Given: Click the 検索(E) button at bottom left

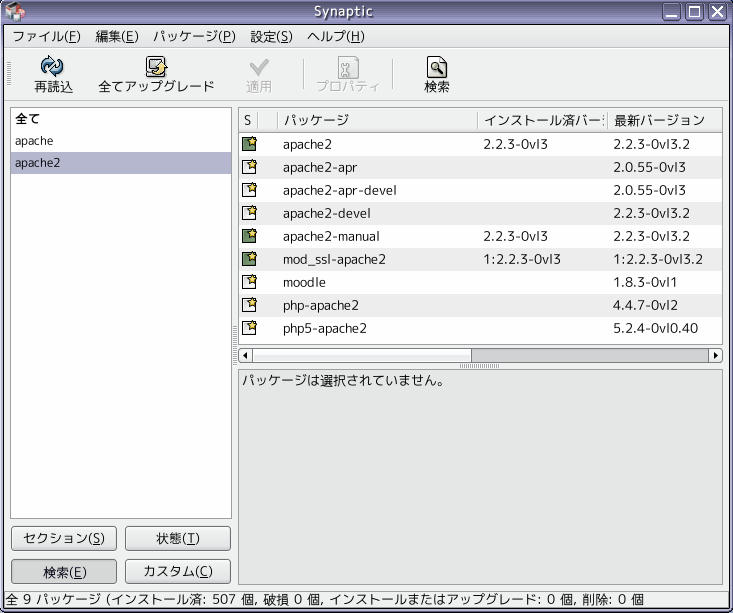Looking at the screenshot, I should pyautogui.click(x=64, y=571).
